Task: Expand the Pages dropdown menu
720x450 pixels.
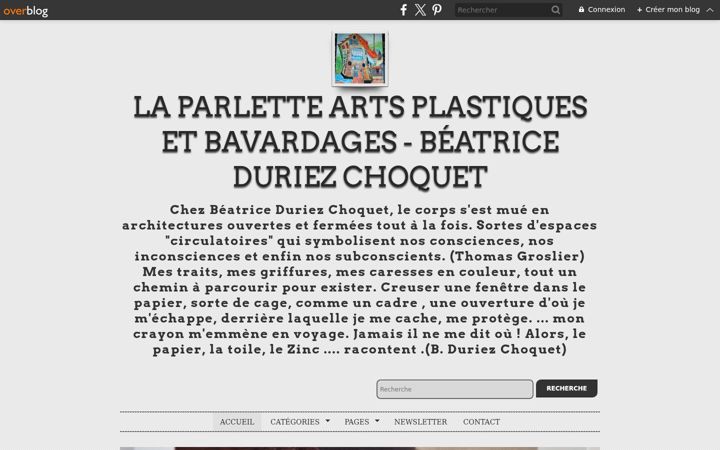Action: (x=362, y=422)
